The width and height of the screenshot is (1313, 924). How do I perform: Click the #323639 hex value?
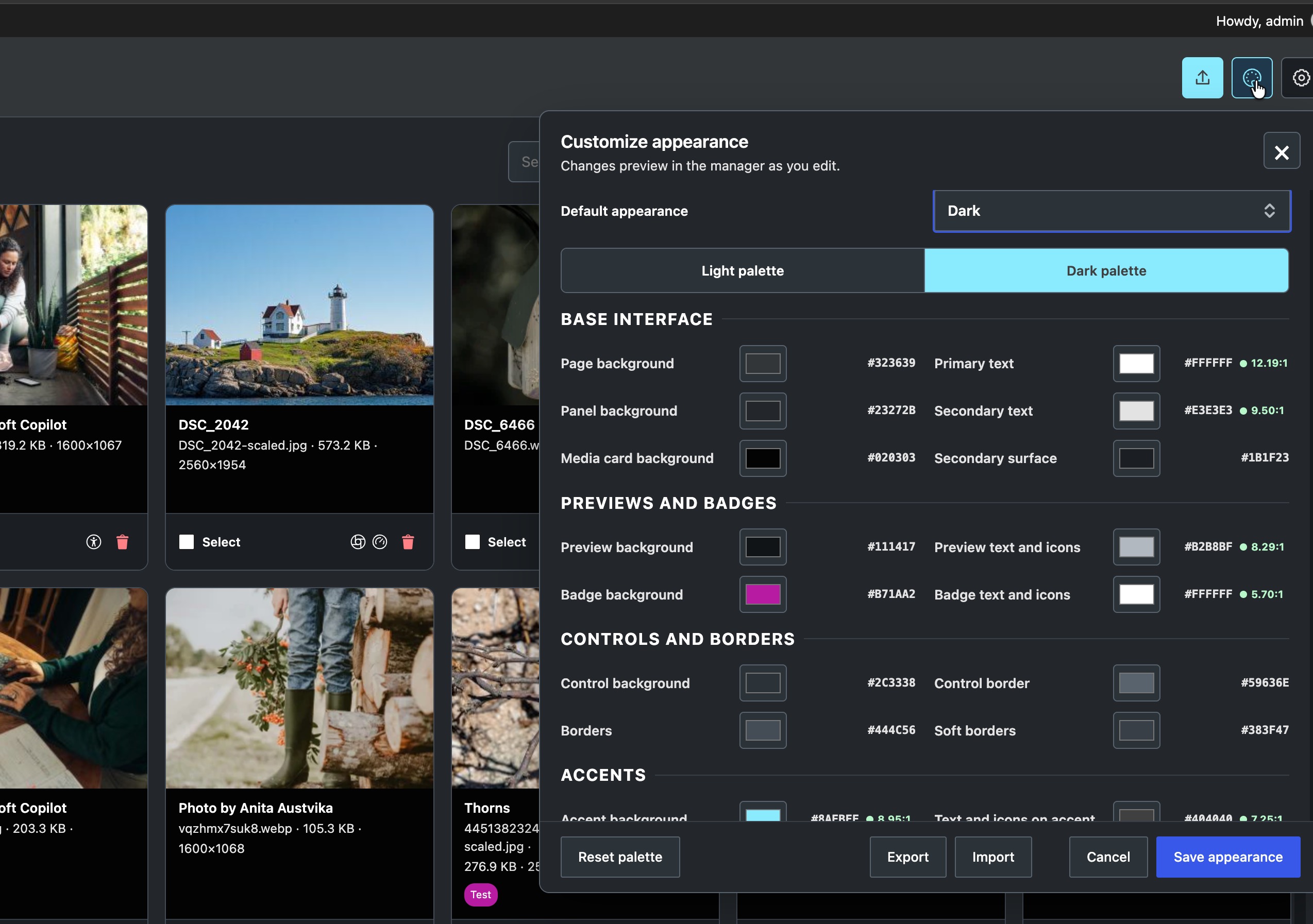(x=891, y=363)
